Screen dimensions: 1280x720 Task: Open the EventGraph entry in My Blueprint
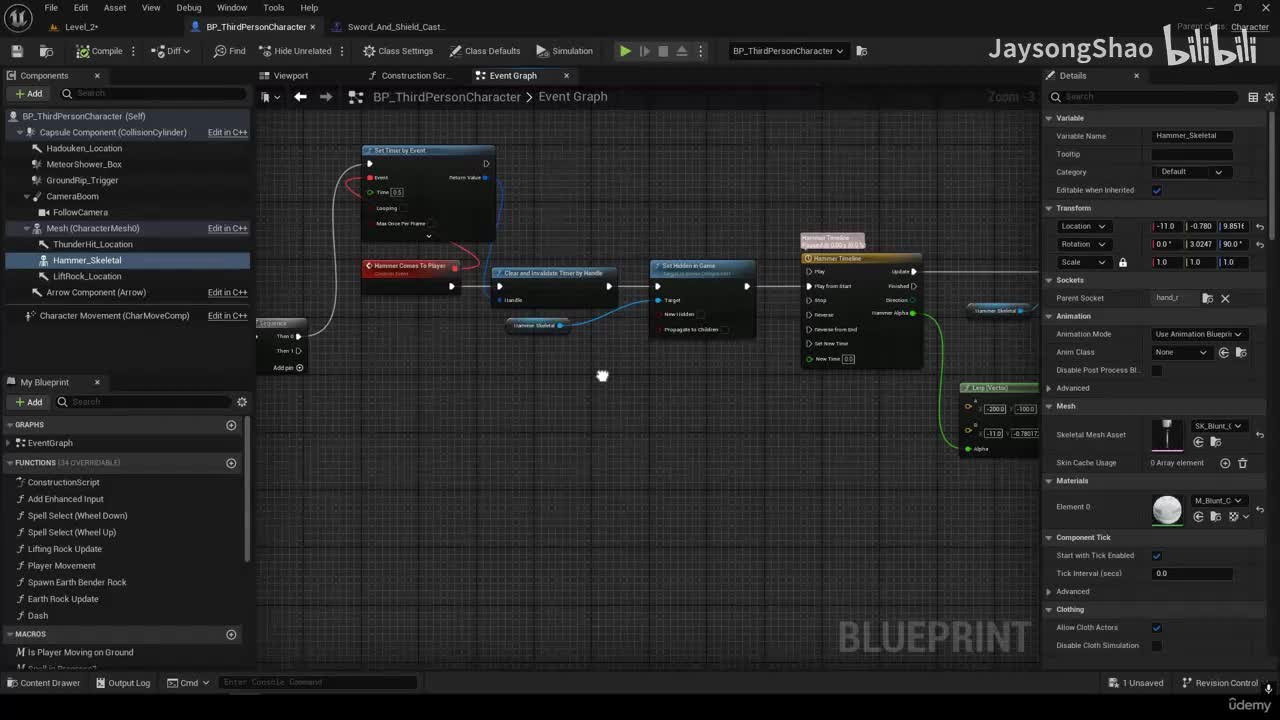[x=49, y=443]
